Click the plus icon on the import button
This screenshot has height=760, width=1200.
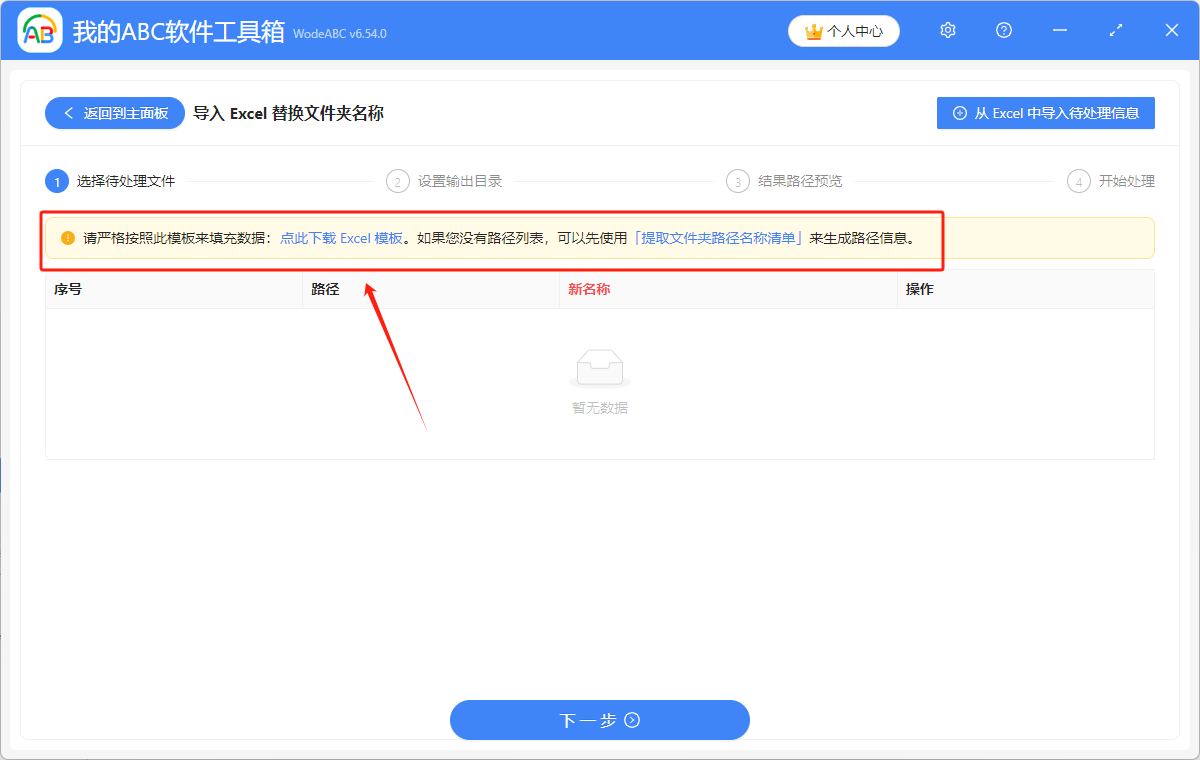(x=959, y=113)
